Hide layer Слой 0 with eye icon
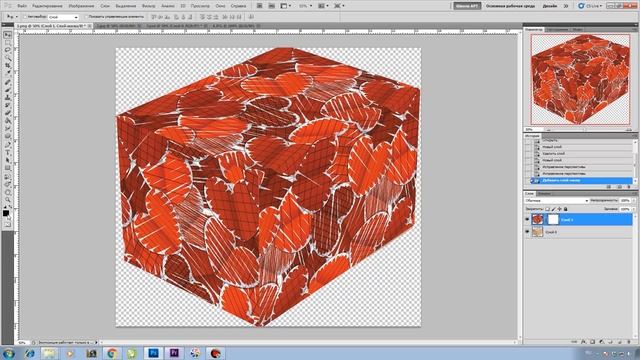 (x=527, y=232)
